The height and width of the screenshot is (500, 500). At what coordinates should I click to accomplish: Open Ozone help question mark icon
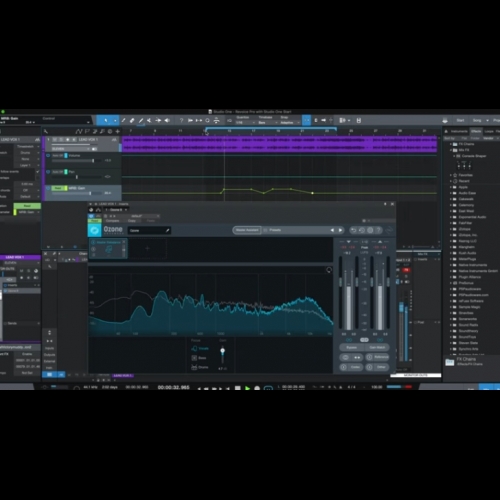pos(378,230)
